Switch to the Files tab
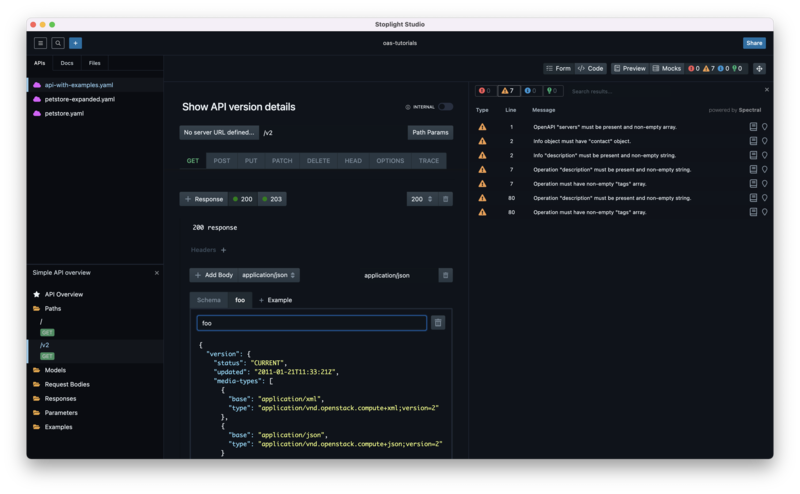 (94, 63)
